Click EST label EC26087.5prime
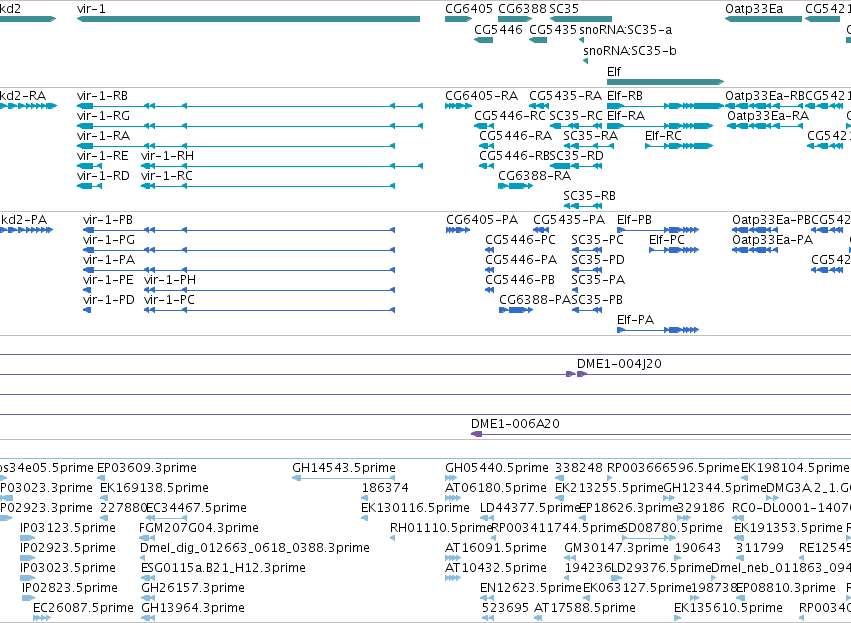This screenshot has width=851, height=623. 83,608
